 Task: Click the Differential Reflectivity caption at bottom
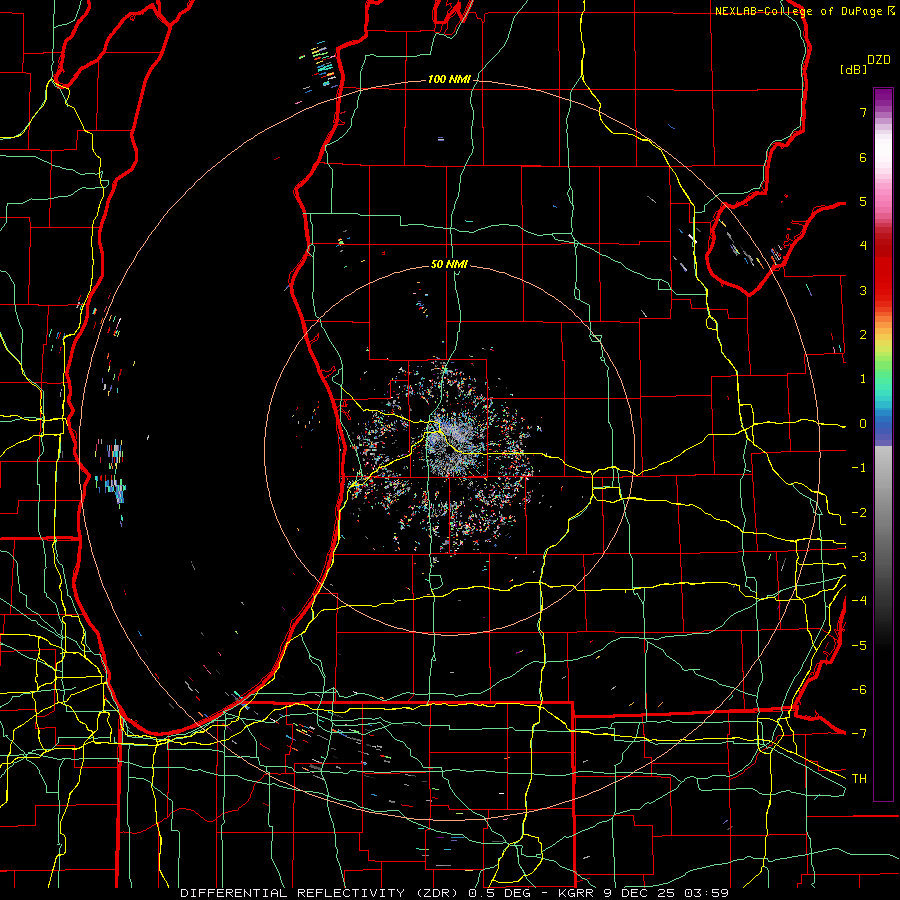(455, 893)
